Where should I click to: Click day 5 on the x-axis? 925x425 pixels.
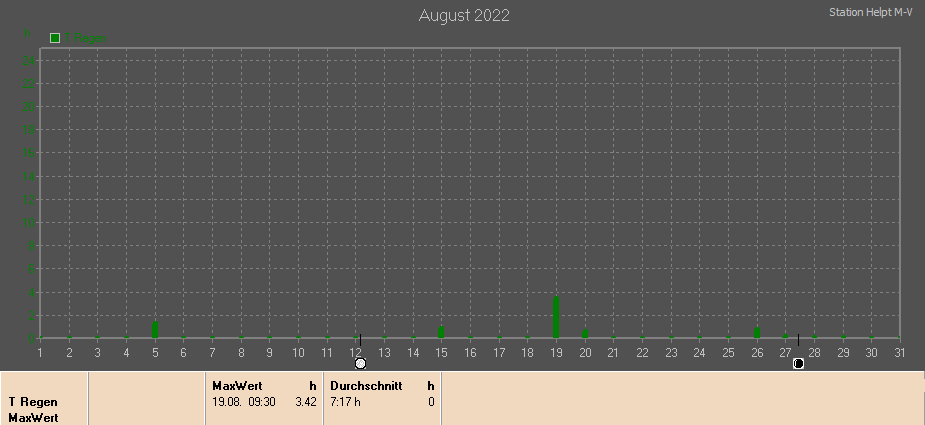click(x=155, y=353)
